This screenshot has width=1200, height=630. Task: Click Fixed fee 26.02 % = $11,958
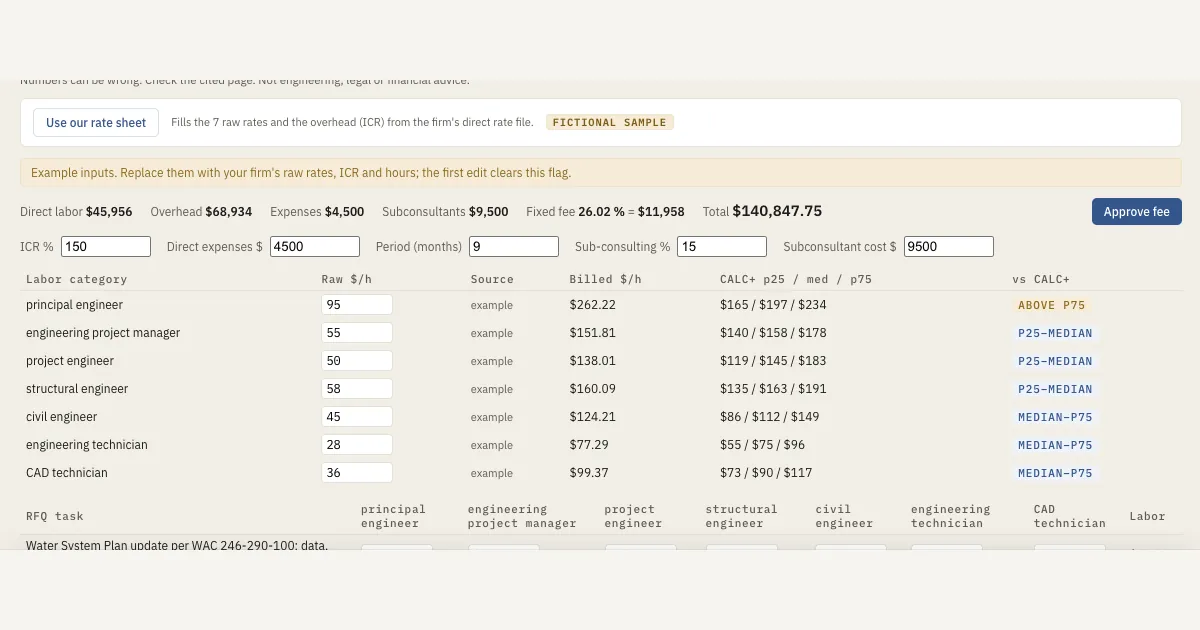[605, 212]
